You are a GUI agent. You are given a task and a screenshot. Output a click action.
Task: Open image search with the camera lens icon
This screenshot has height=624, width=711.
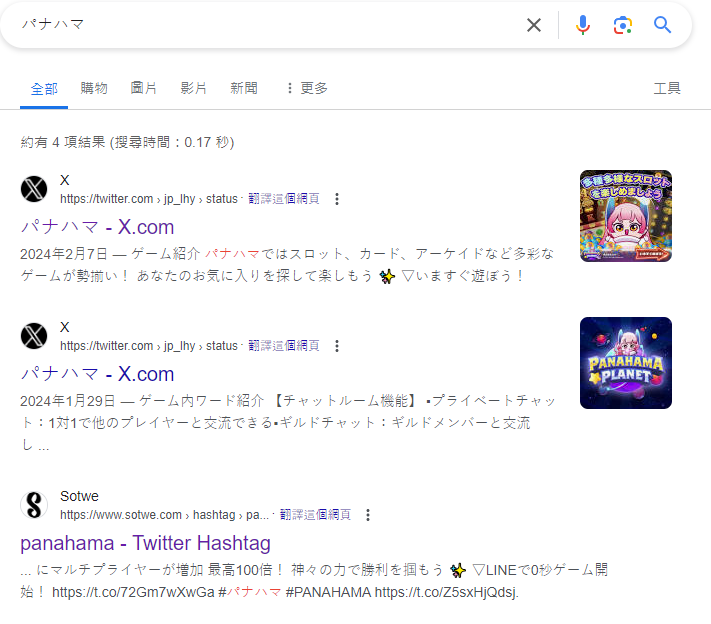coord(623,25)
